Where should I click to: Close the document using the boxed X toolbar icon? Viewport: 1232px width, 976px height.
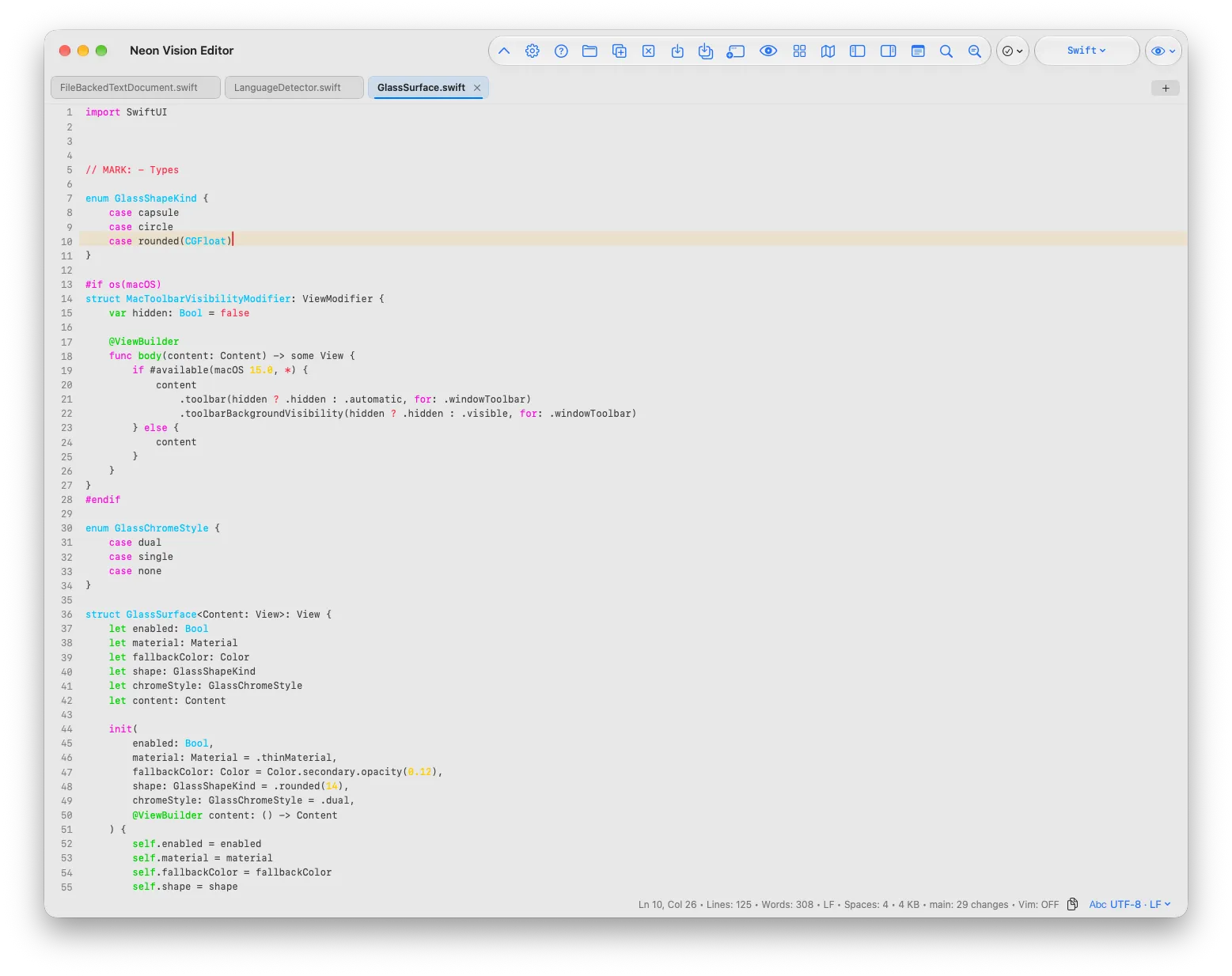click(648, 51)
